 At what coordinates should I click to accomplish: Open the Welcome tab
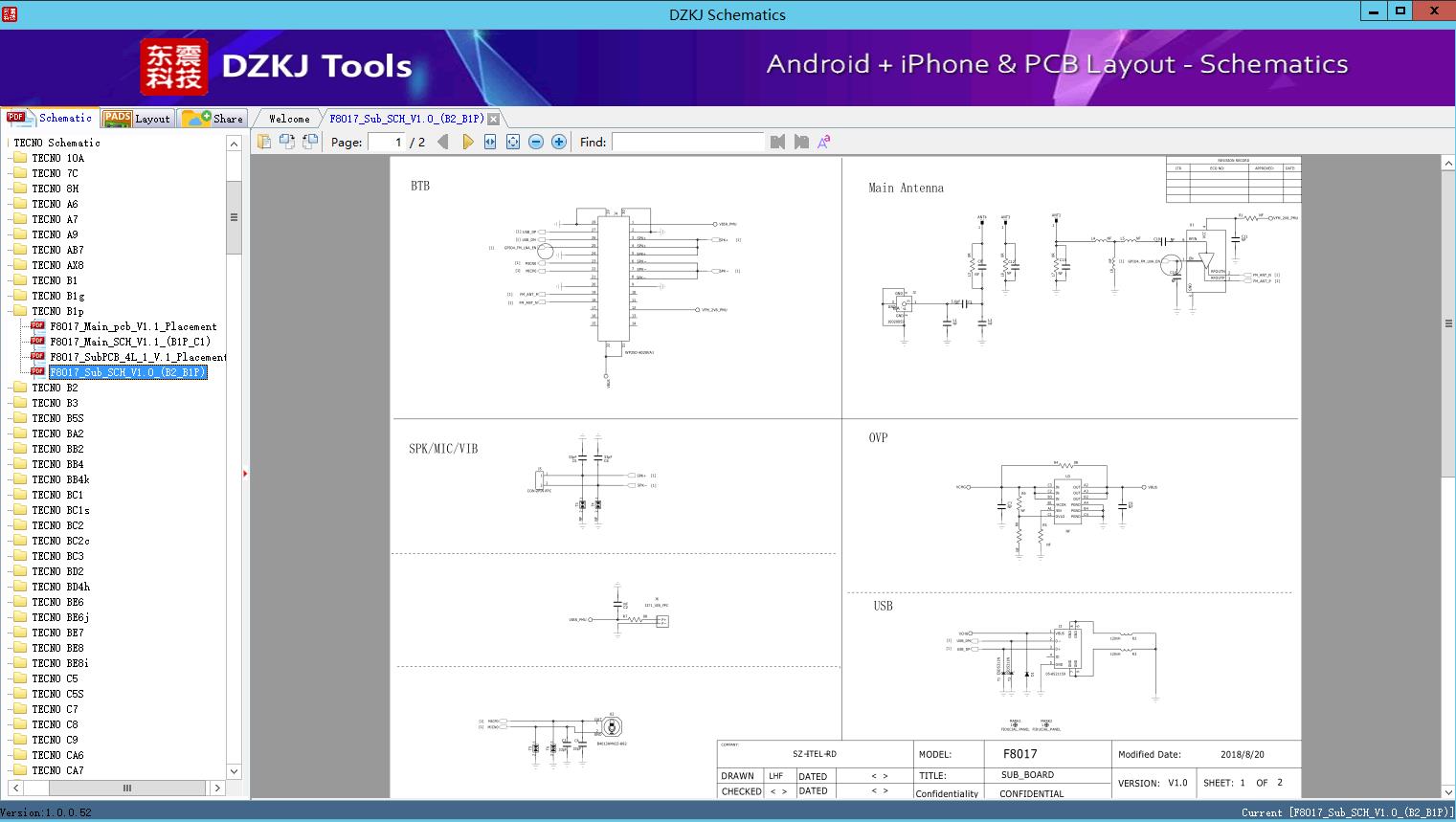(289, 119)
